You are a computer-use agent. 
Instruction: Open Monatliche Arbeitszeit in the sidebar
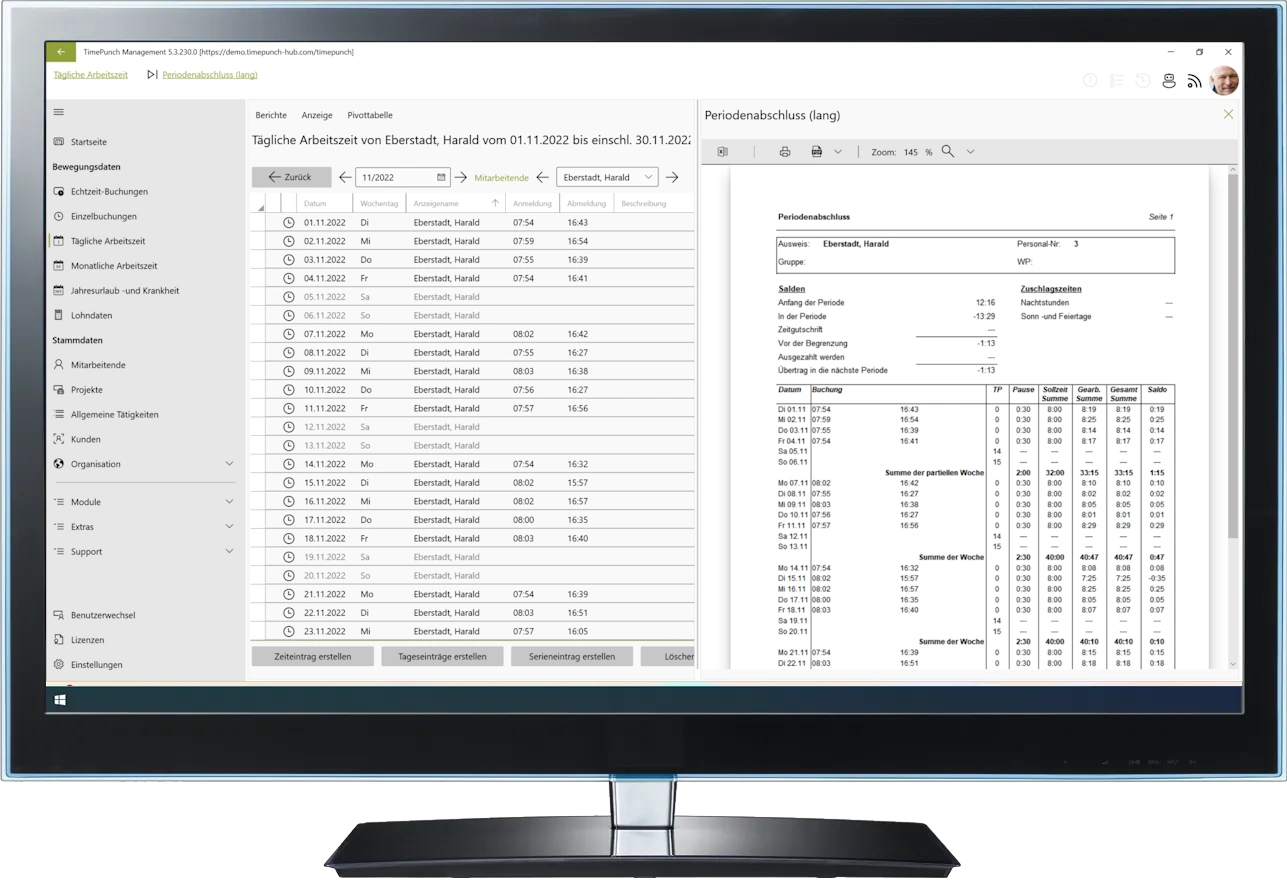point(105,266)
